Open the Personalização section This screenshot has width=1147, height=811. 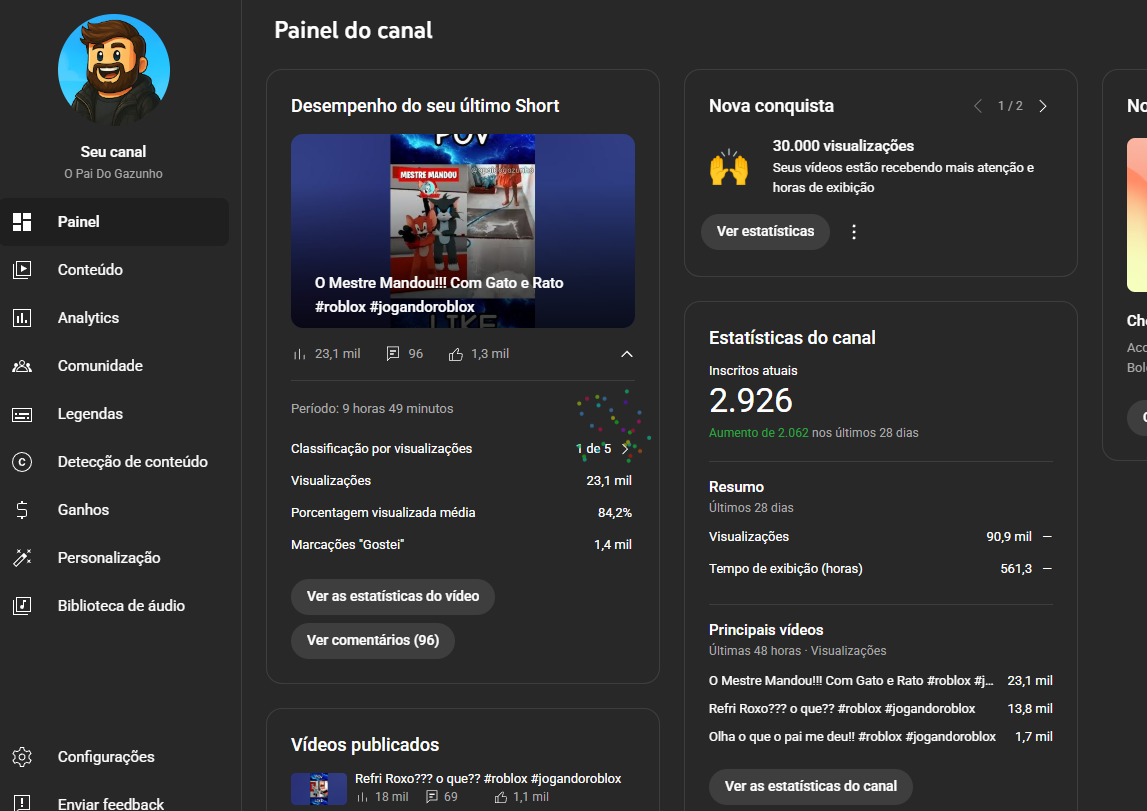click(x=114, y=558)
